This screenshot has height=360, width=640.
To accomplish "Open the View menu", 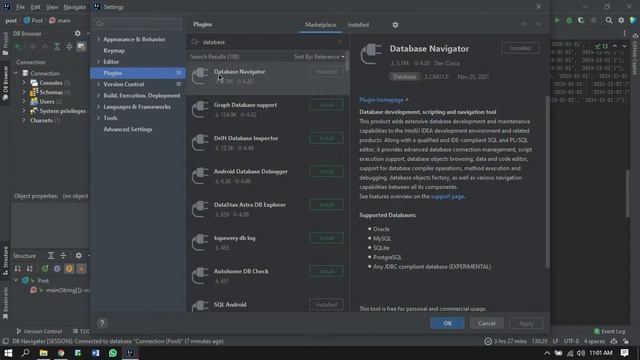I will (52, 7).
